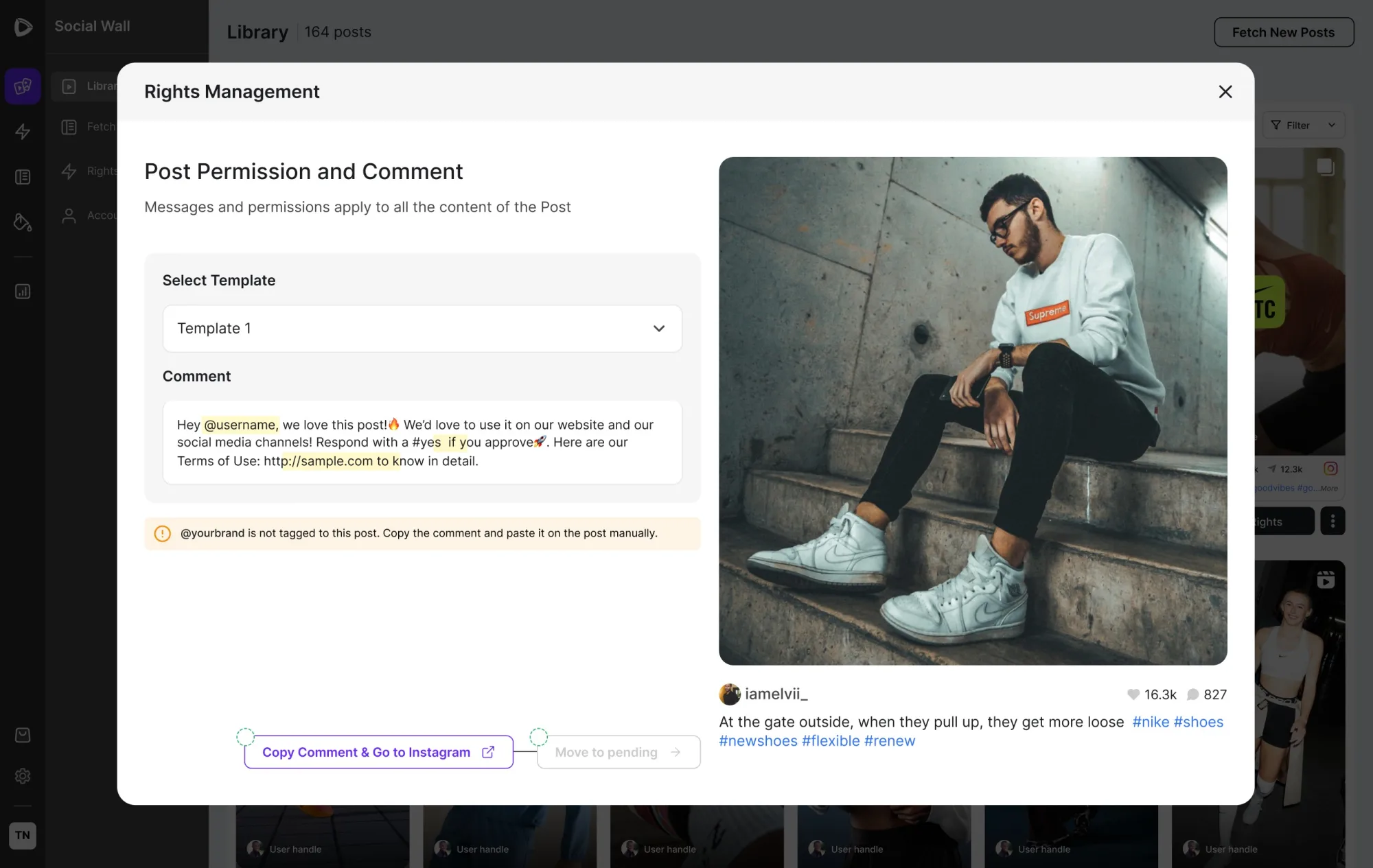Click the Move to pending button

pyautogui.click(x=619, y=752)
